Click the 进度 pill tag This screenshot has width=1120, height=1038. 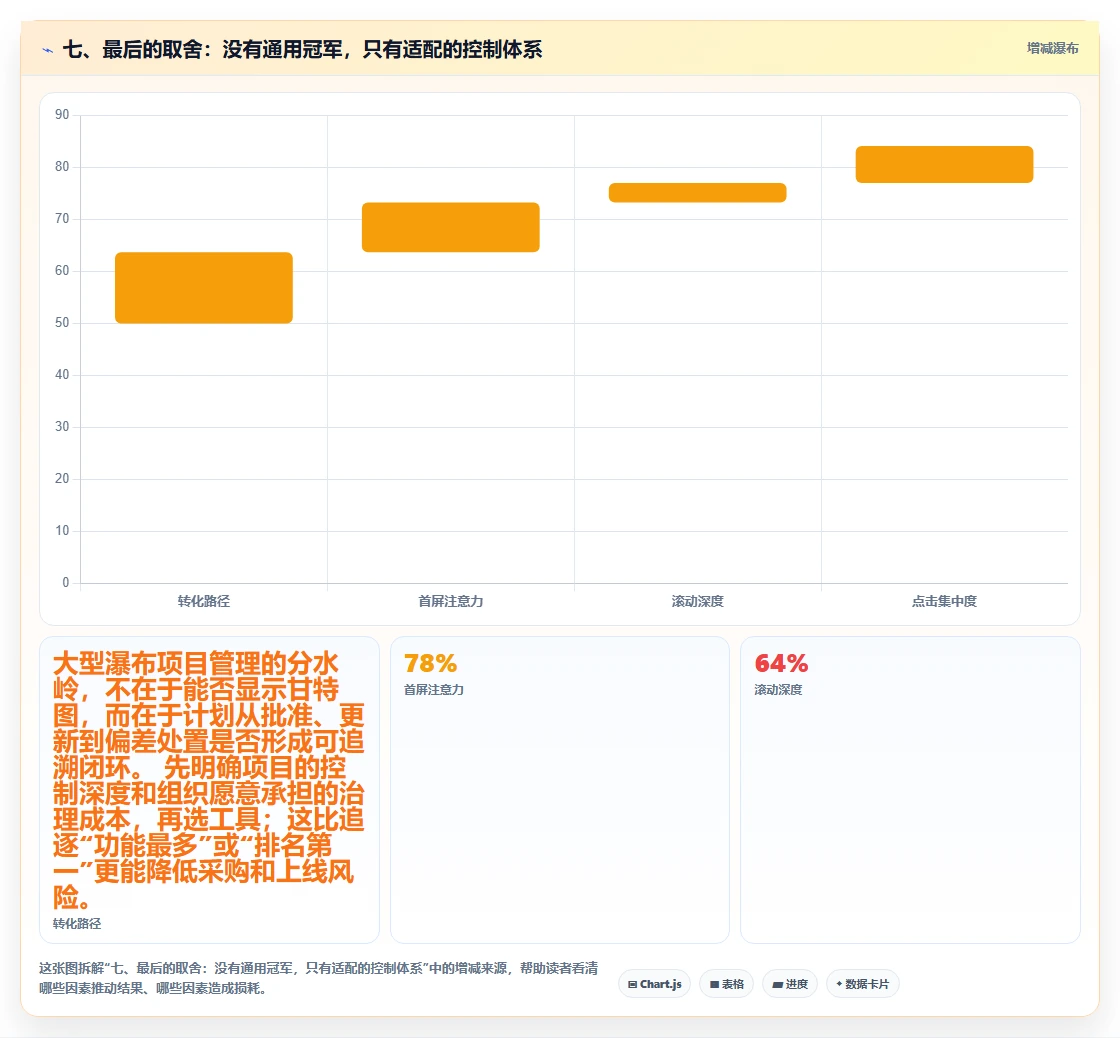[790, 984]
